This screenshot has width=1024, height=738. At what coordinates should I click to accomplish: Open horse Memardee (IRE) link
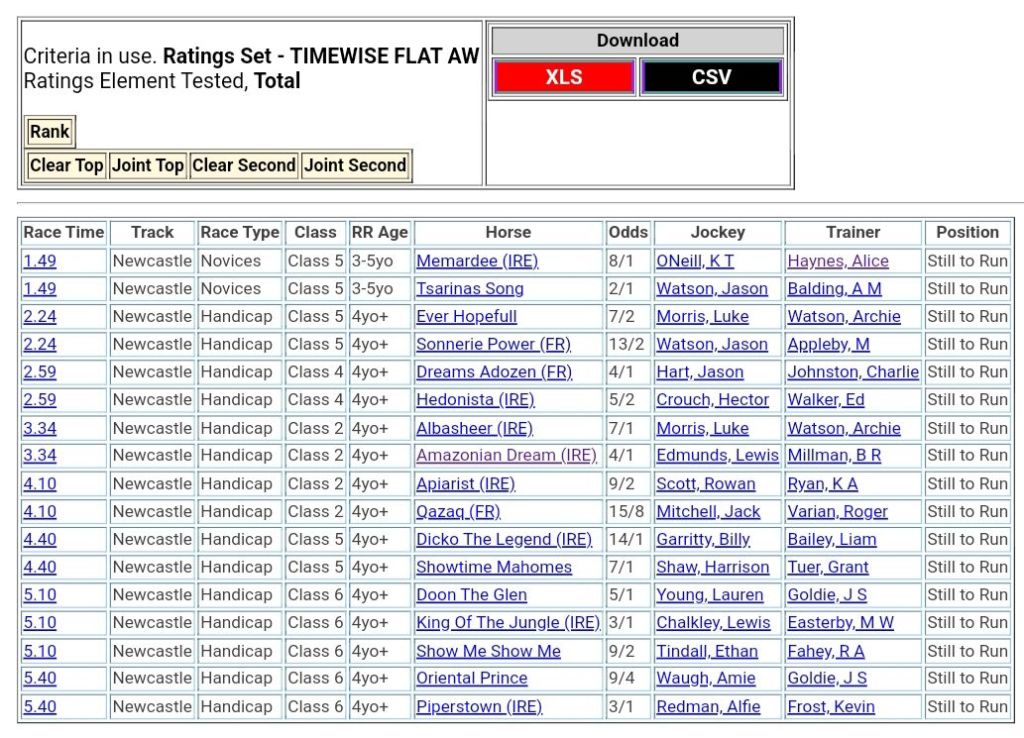point(477,261)
